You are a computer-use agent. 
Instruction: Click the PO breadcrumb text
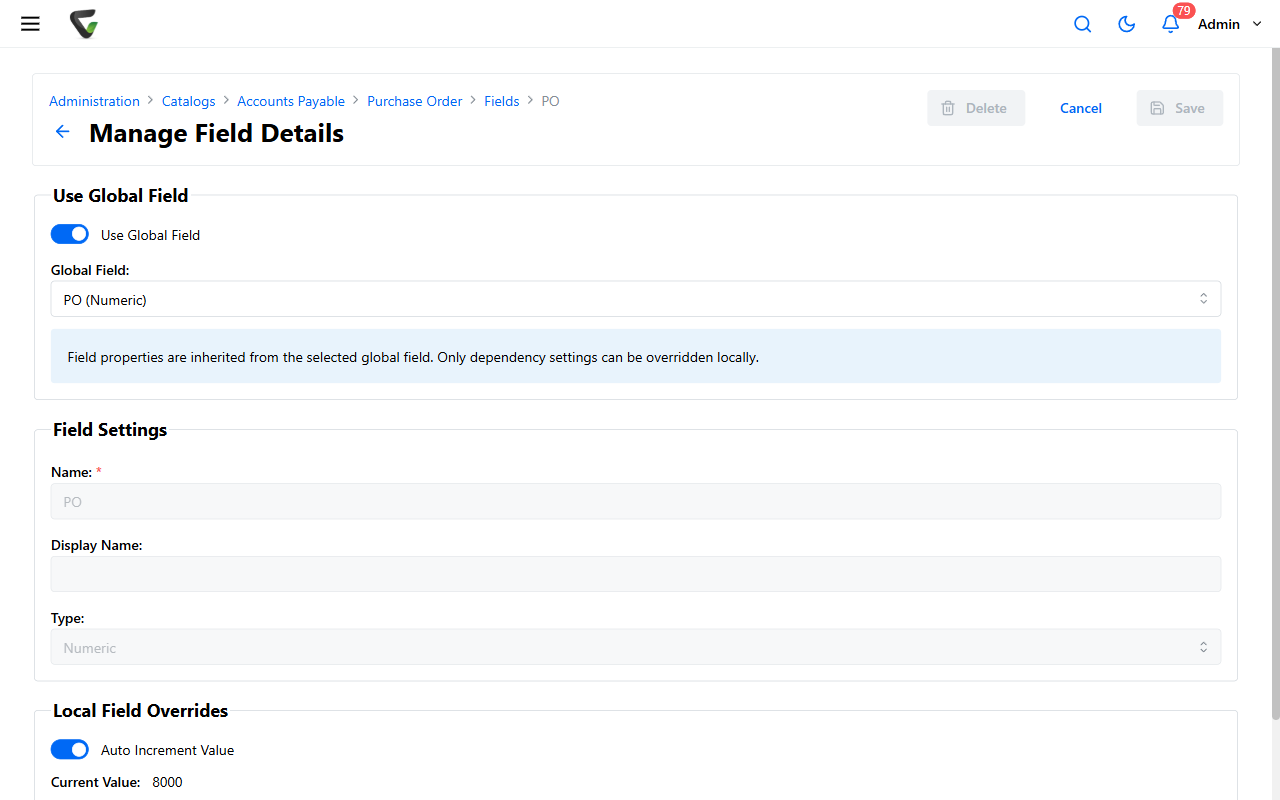point(550,101)
